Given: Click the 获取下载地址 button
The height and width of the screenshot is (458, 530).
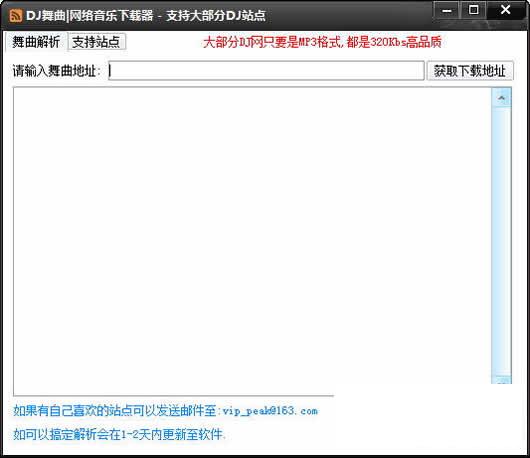Looking at the screenshot, I should [470, 71].
